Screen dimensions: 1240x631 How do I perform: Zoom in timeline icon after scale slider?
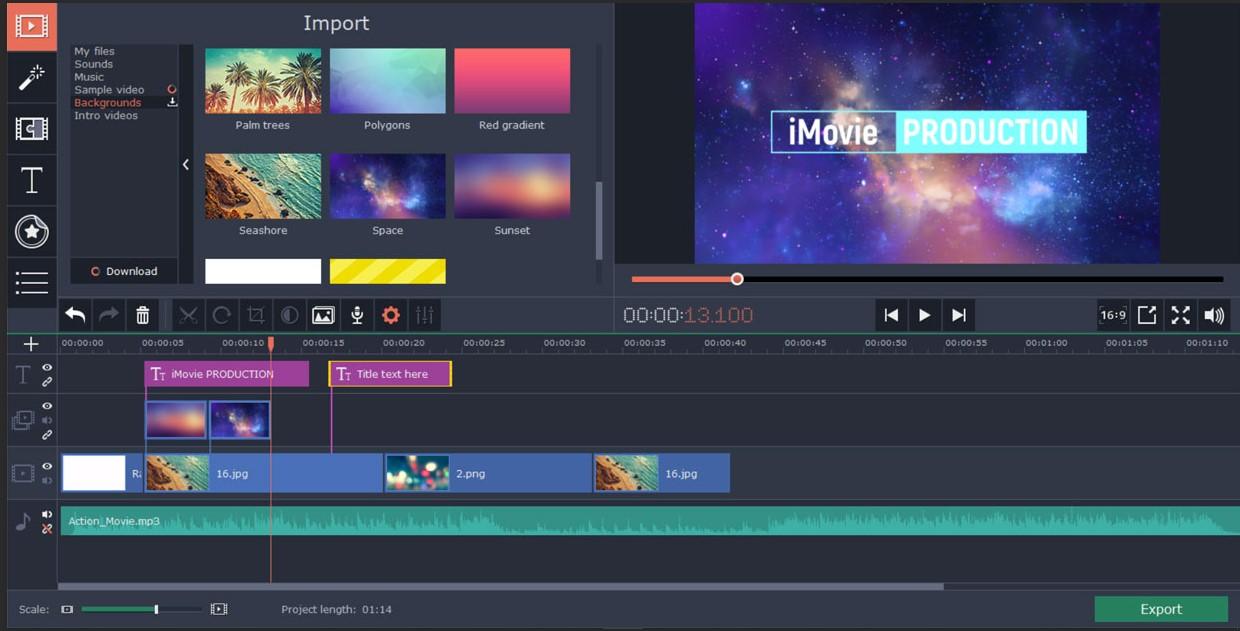[219, 609]
